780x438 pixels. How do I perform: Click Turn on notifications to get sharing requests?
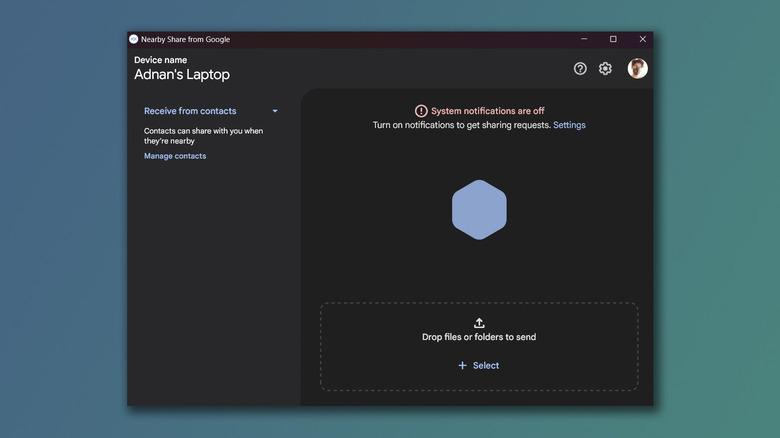[x=462, y=125]
